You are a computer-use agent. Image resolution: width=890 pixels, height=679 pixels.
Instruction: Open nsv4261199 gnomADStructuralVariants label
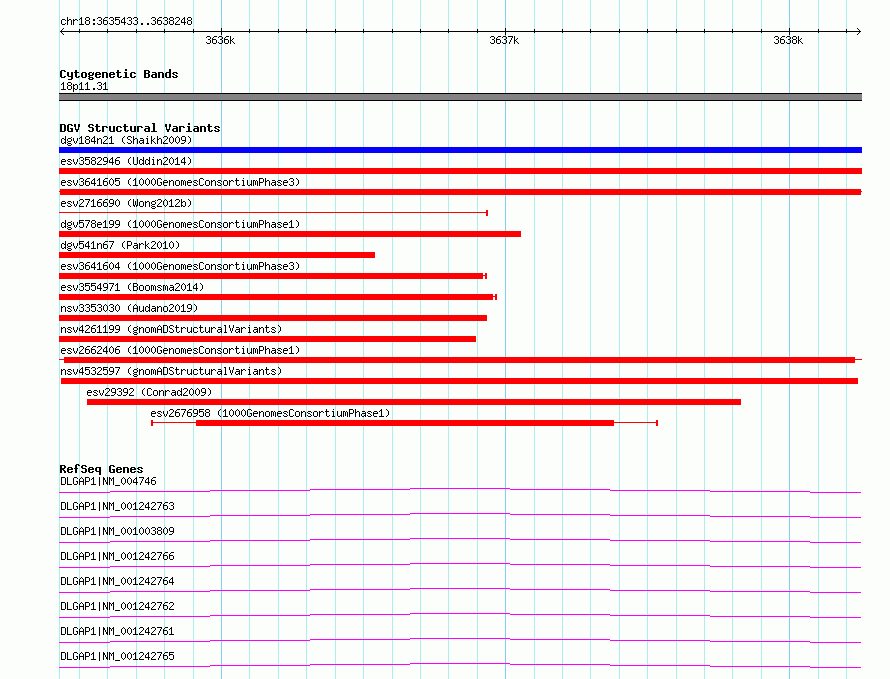click(x=171, y=329)
